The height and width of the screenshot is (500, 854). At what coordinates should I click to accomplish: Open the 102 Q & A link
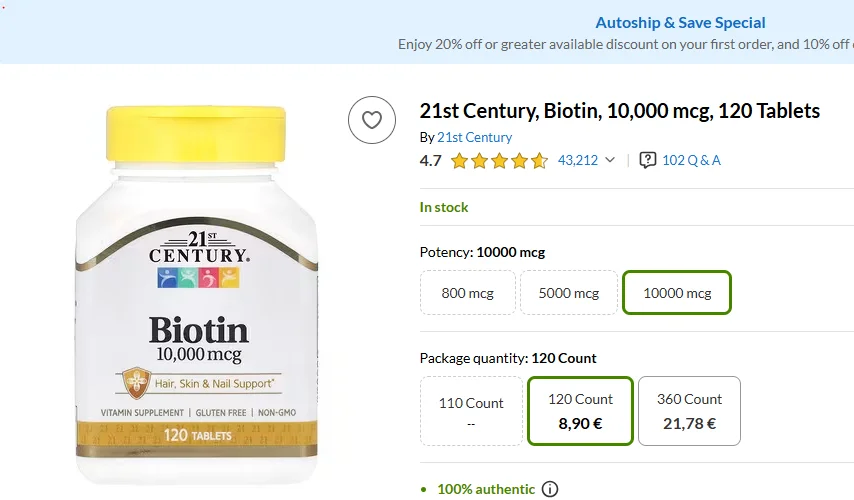point(692,160)
